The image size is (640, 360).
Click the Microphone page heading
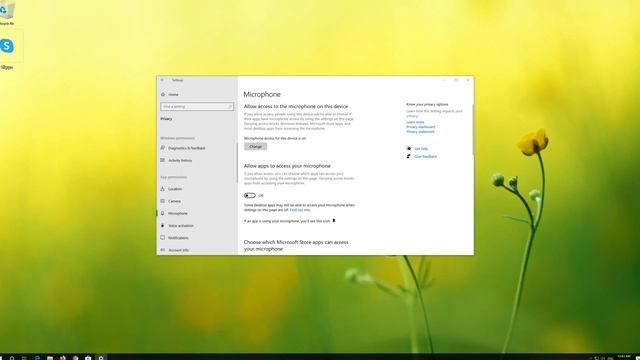(x=262, y=94)
